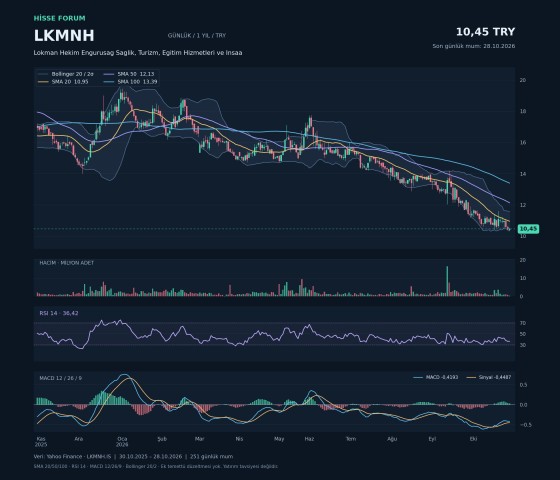The height and width of the screenshot is (480, 560).
Task: Click the 0.5 MACD axis label
Action: tap(523, 385)
